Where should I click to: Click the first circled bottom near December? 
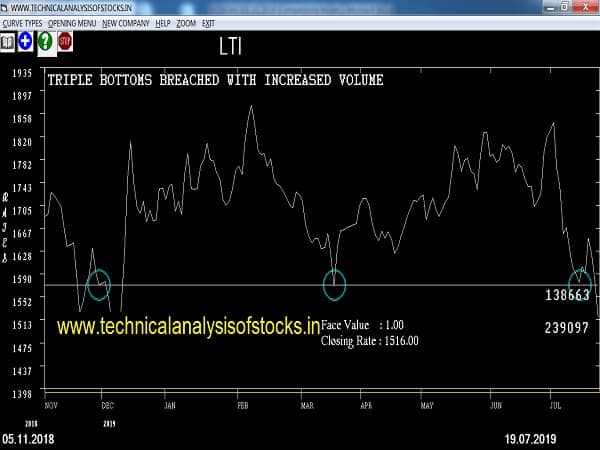point(98,285)
